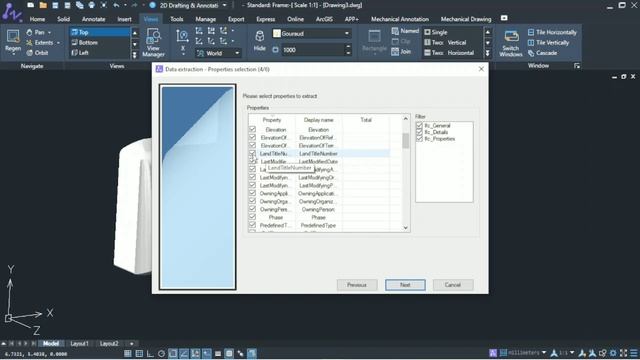Activate the Orbit tool

point(37,53)
